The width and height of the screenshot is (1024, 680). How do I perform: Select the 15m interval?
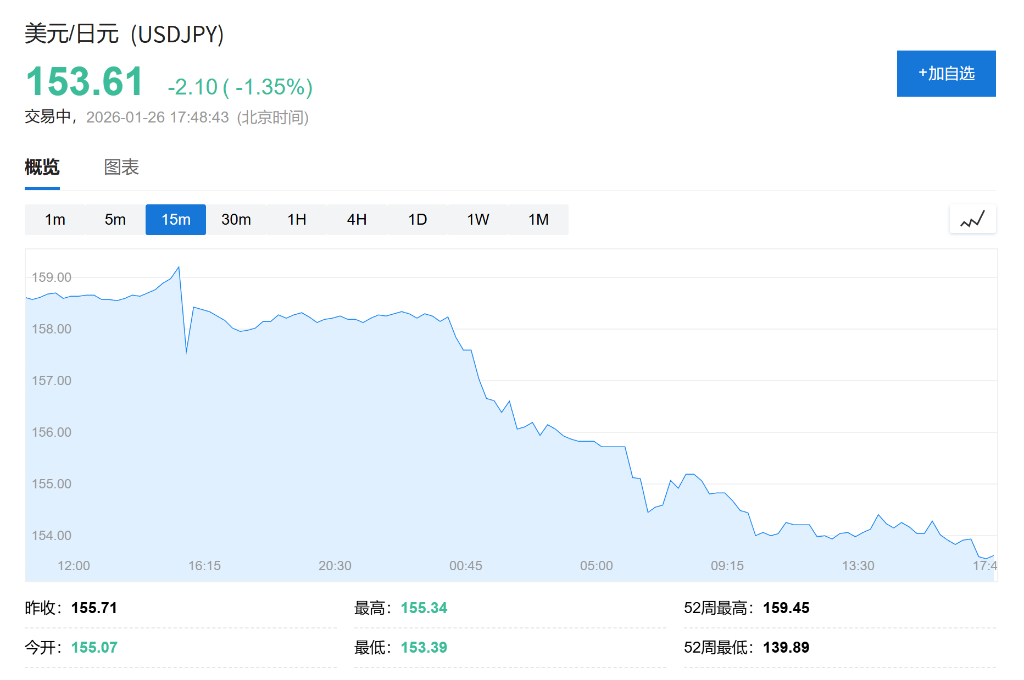176,219
